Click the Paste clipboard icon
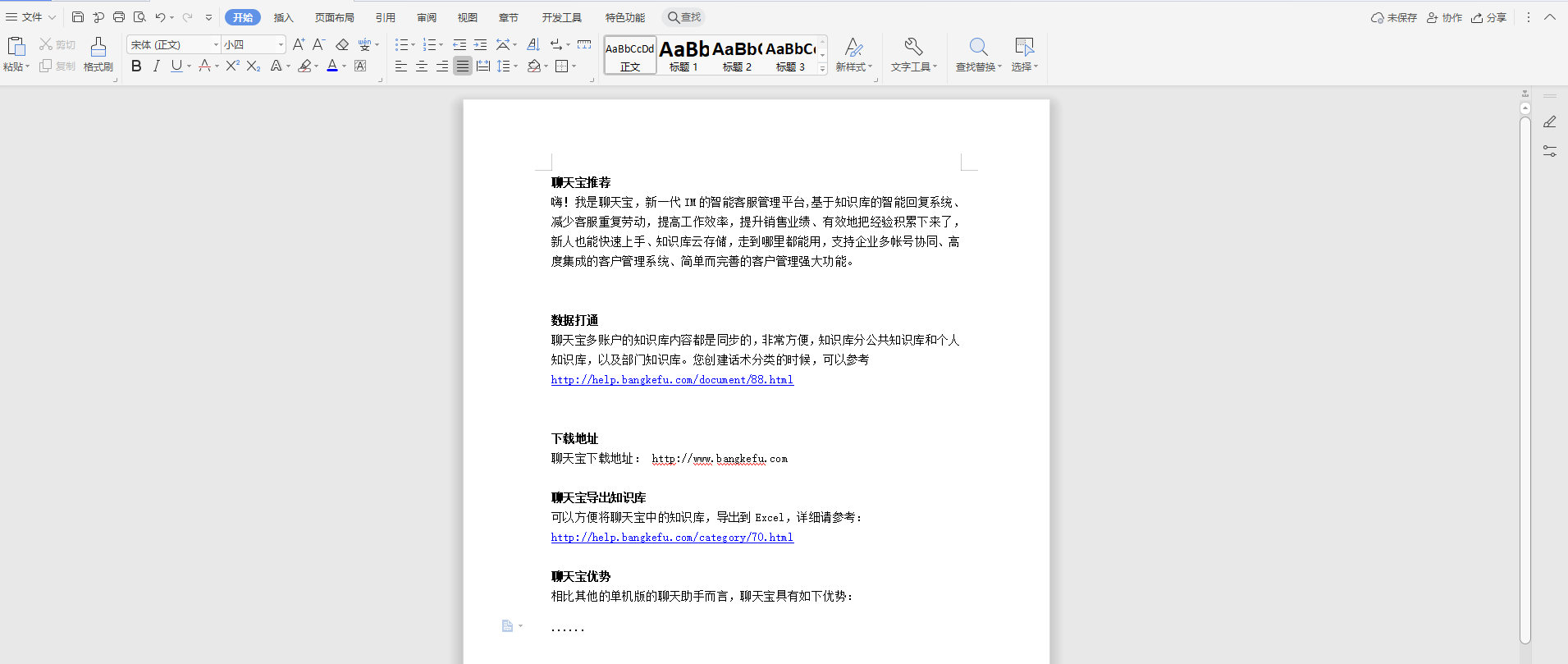Viewport: 1568px width, 664px height. (16, 46)
